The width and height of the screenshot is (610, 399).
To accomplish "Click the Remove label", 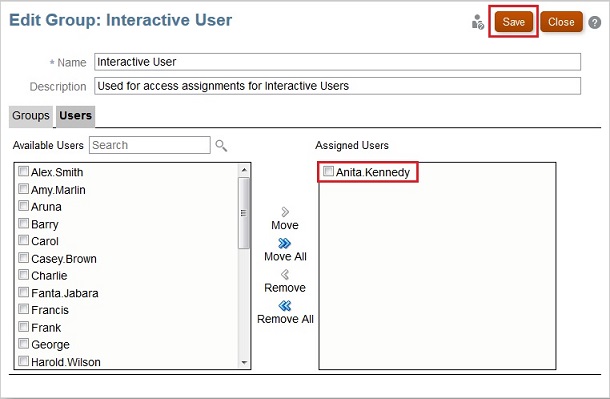I will 285,288.
